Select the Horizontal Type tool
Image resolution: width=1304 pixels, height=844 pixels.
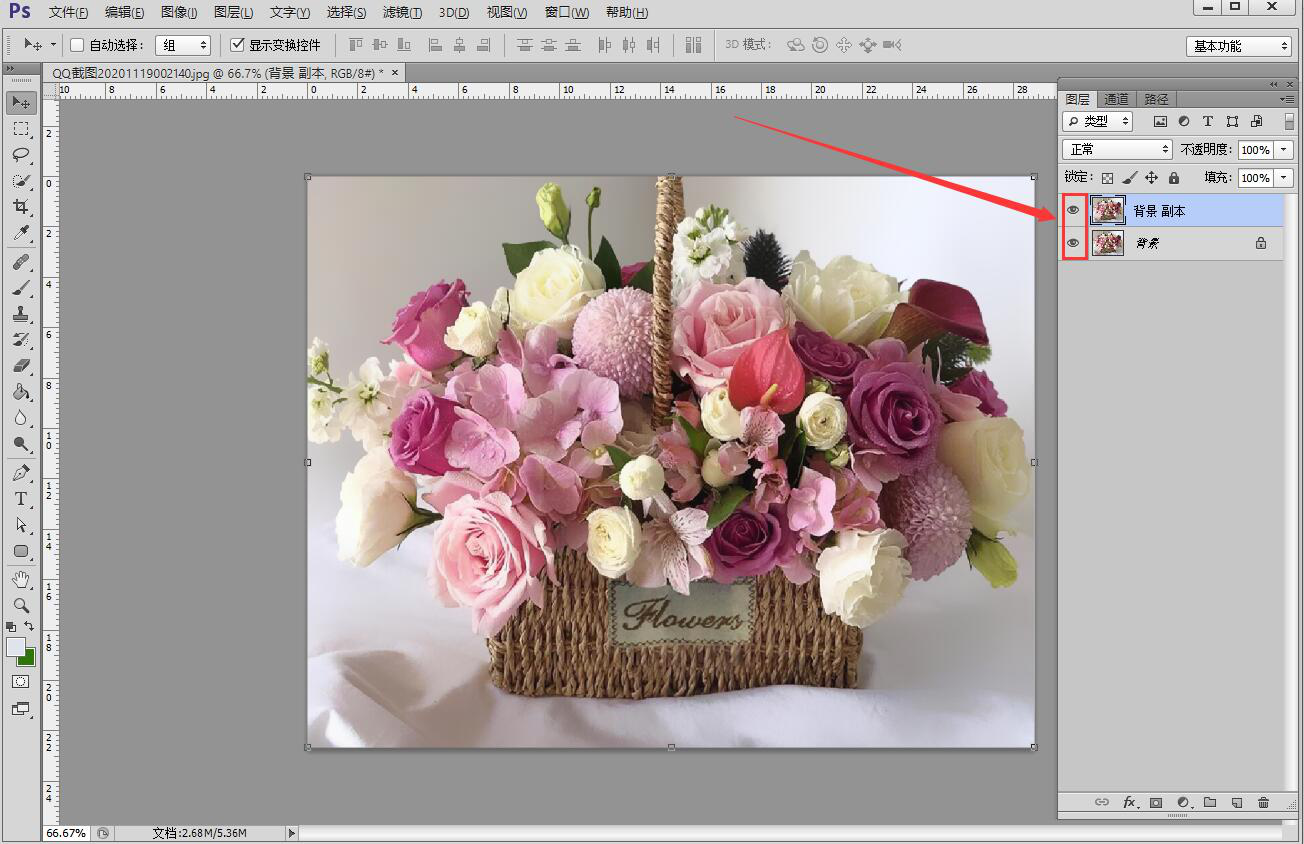[x=20, y=499]
